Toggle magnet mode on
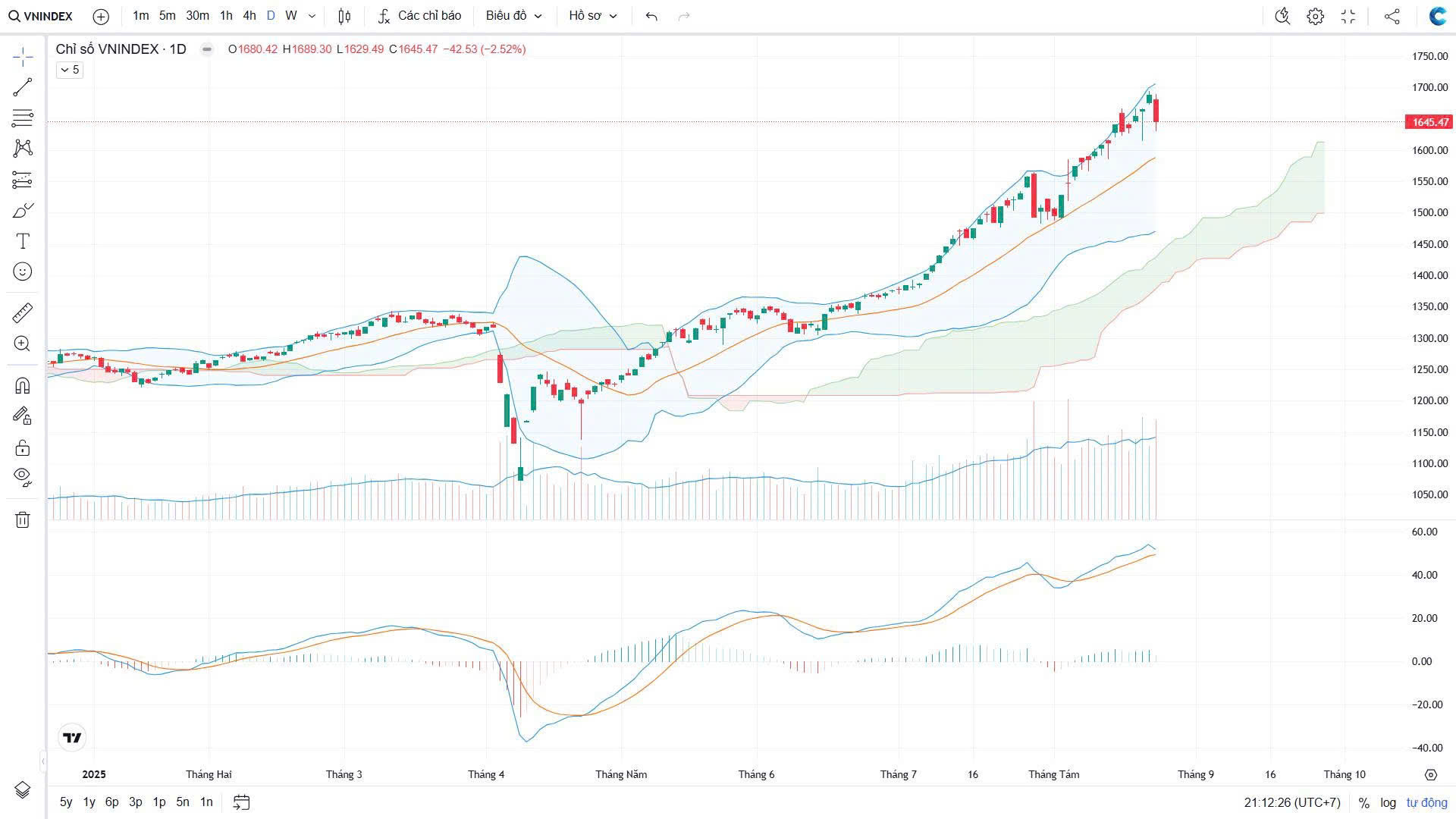 (x=23, y=385)
